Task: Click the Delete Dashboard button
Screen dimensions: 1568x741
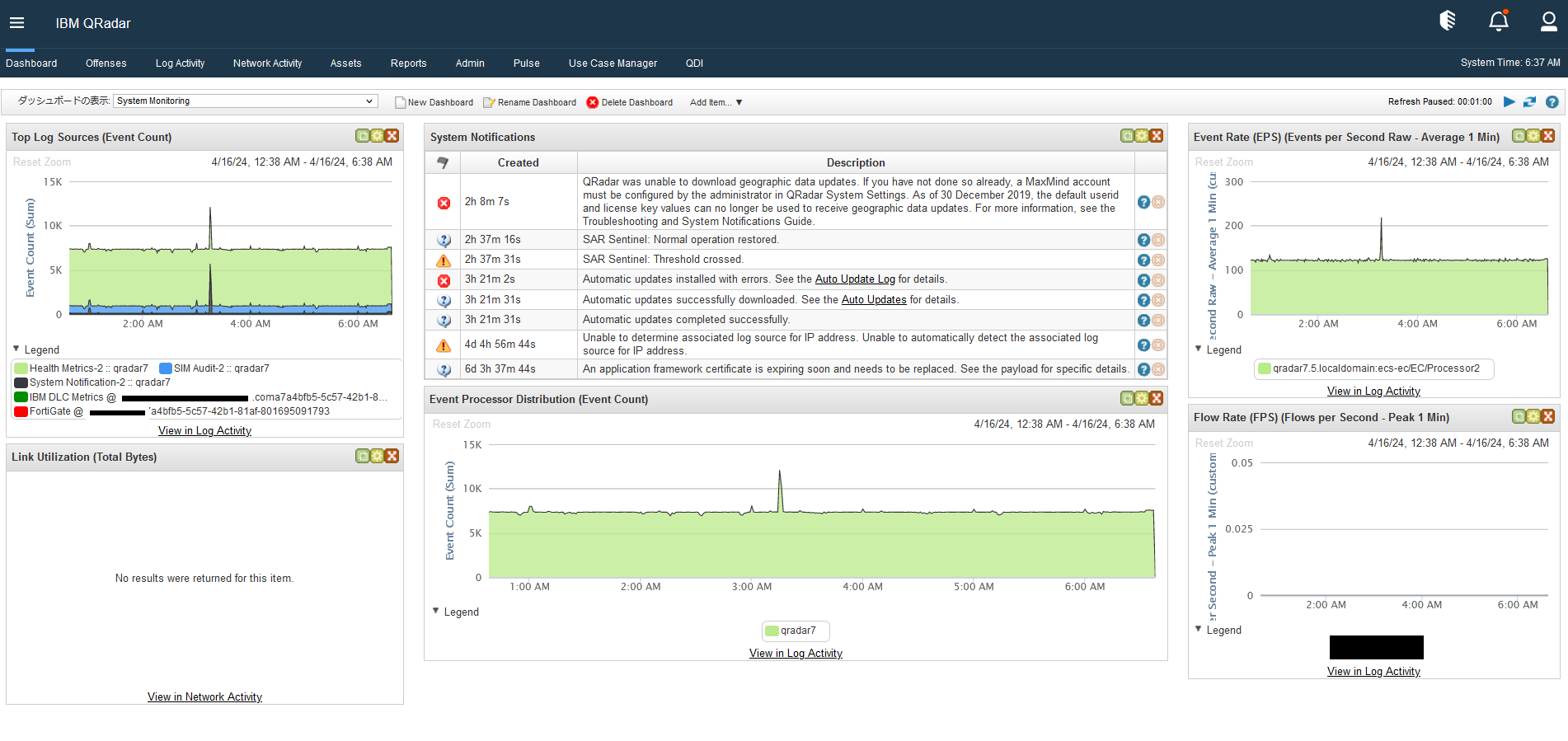Action: (x=630, y=102)
